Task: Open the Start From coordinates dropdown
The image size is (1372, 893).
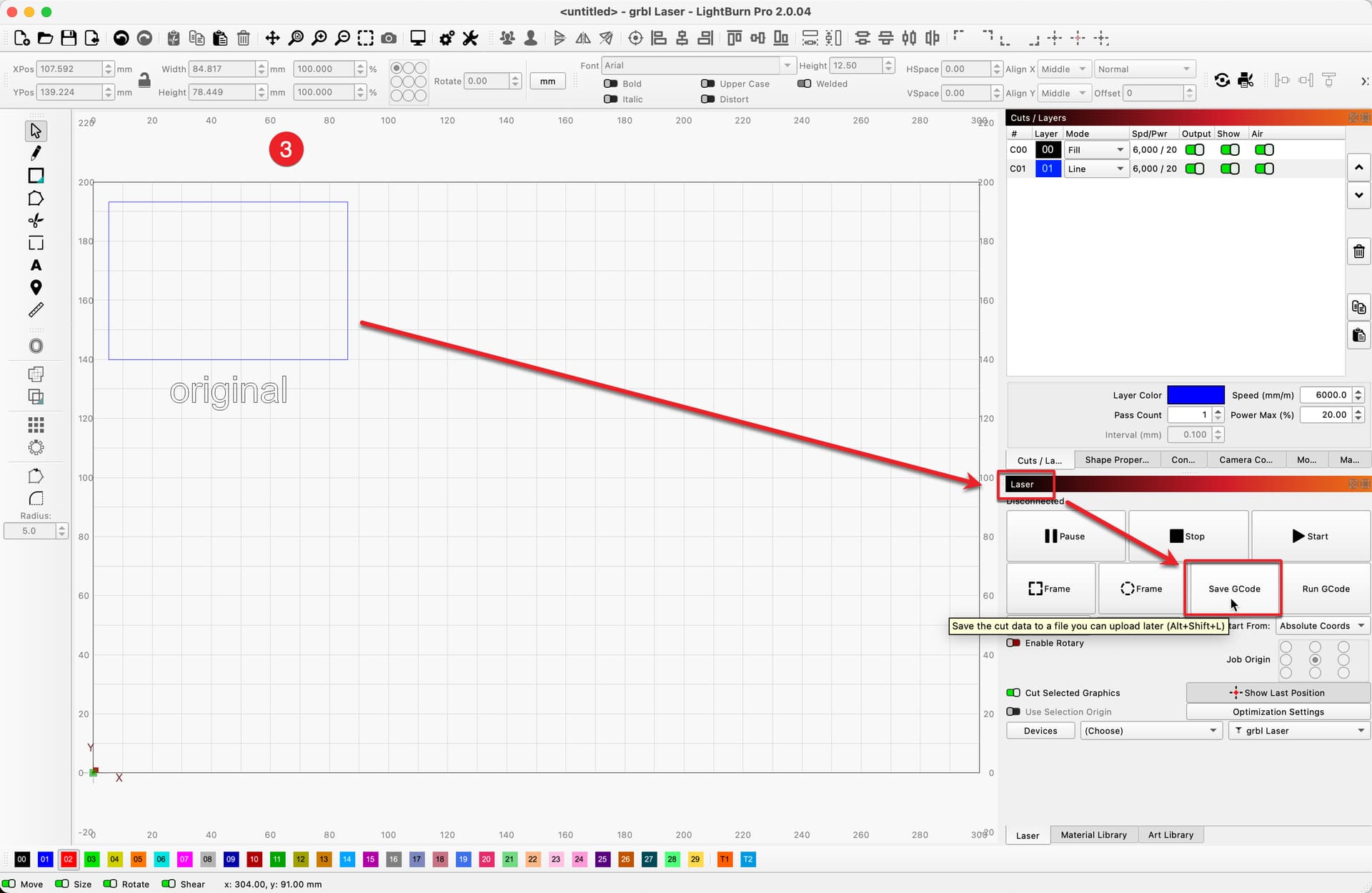Action: pyautogui.click(x=1321, y=626)
